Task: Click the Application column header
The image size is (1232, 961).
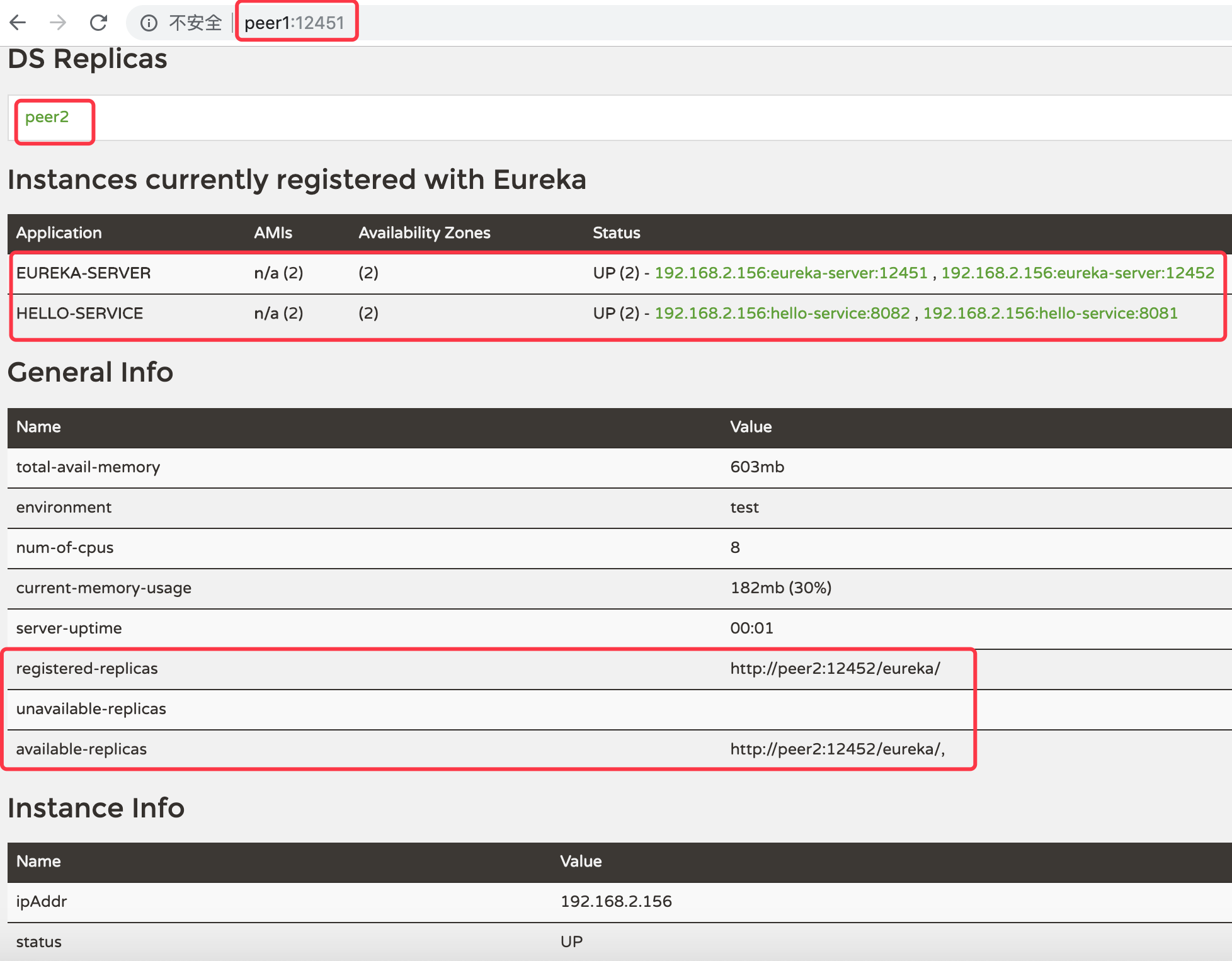Action: coord(59,233)
